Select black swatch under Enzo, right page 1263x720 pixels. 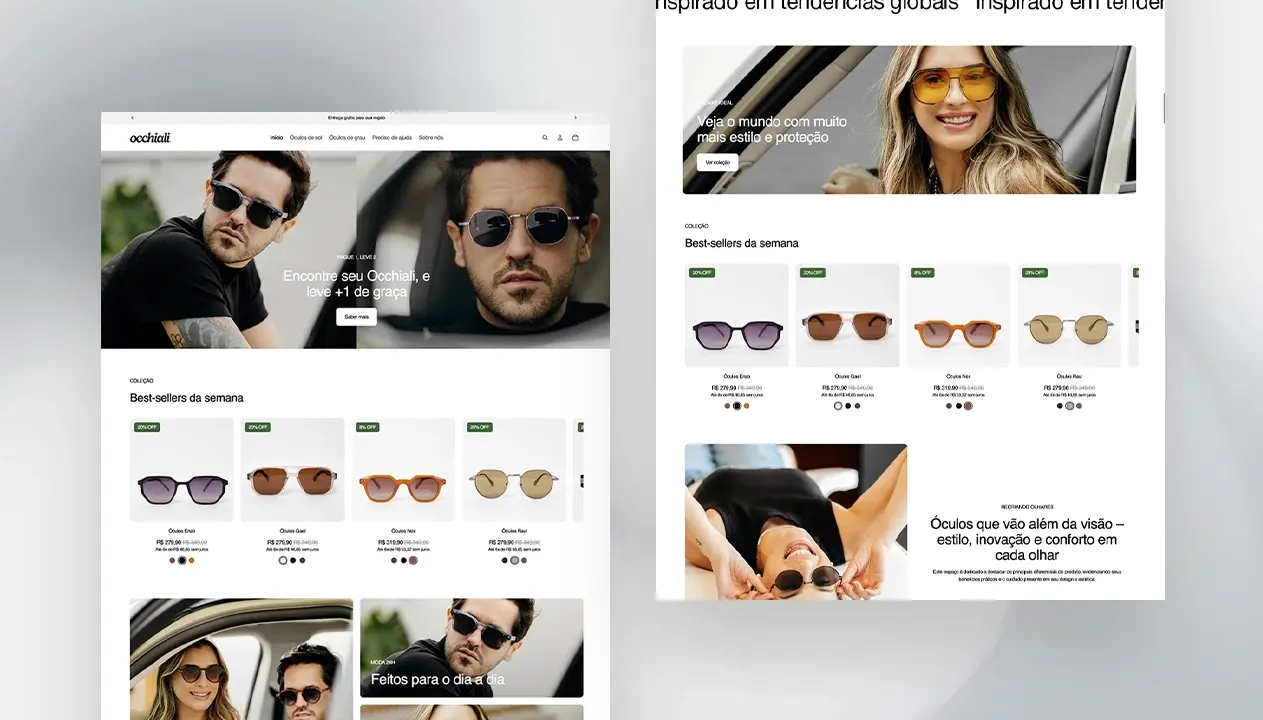point(737,406)
